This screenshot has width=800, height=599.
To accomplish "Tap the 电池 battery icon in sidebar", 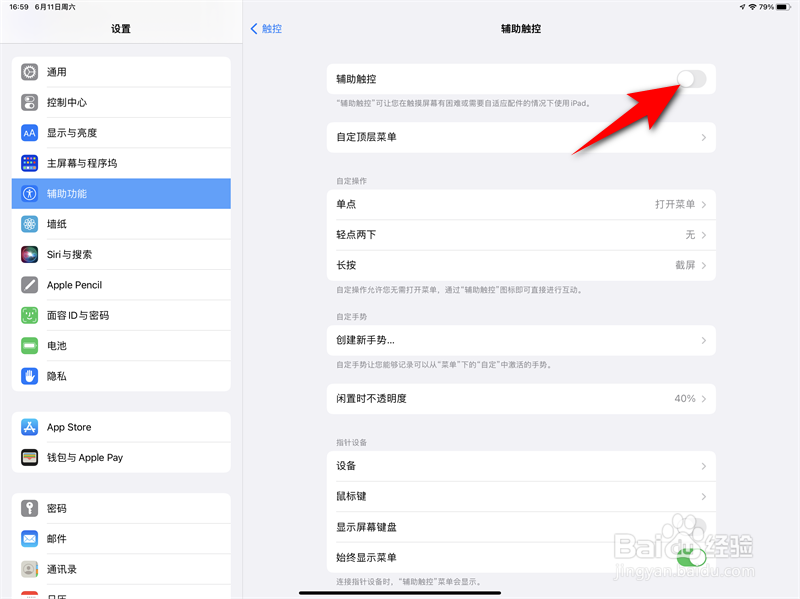I will [30, 346].
